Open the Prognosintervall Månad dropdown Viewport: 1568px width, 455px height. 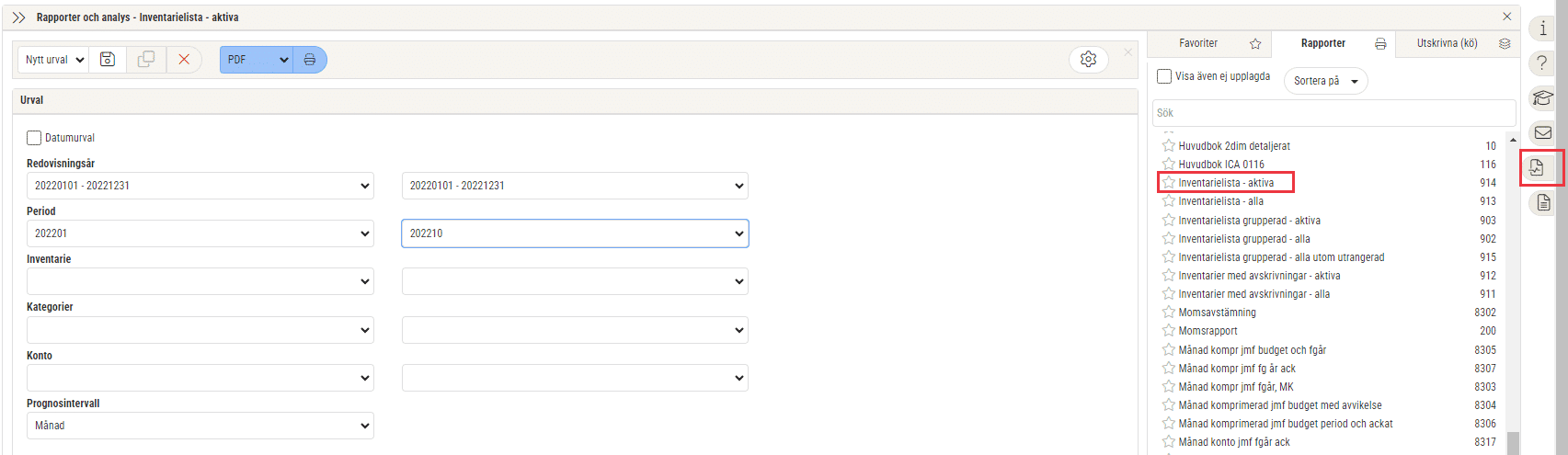(200, 426)
